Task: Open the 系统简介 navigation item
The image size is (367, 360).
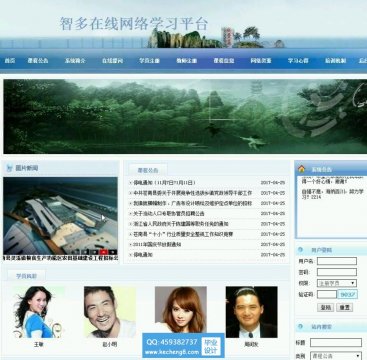Action: [75, 61]
